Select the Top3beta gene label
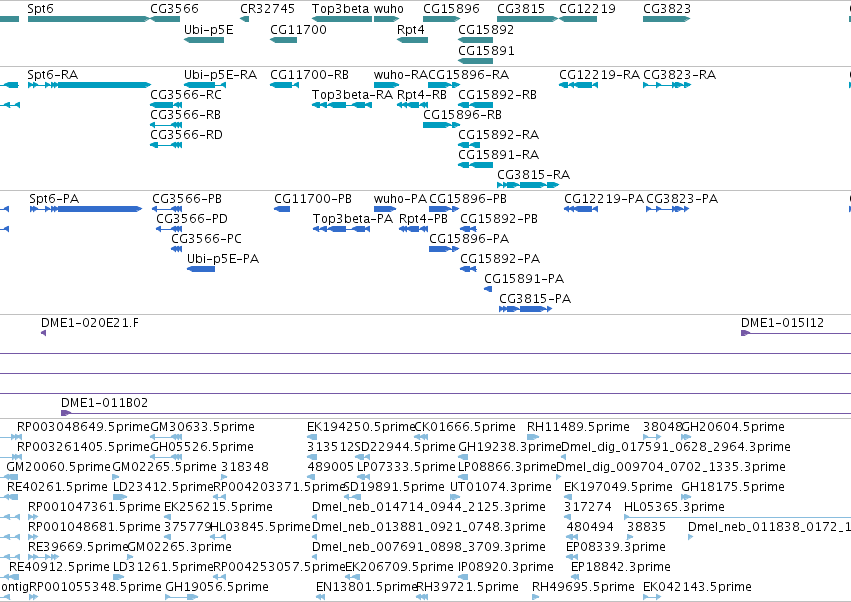This screenshot has width=851, height=602. point(340,9)
